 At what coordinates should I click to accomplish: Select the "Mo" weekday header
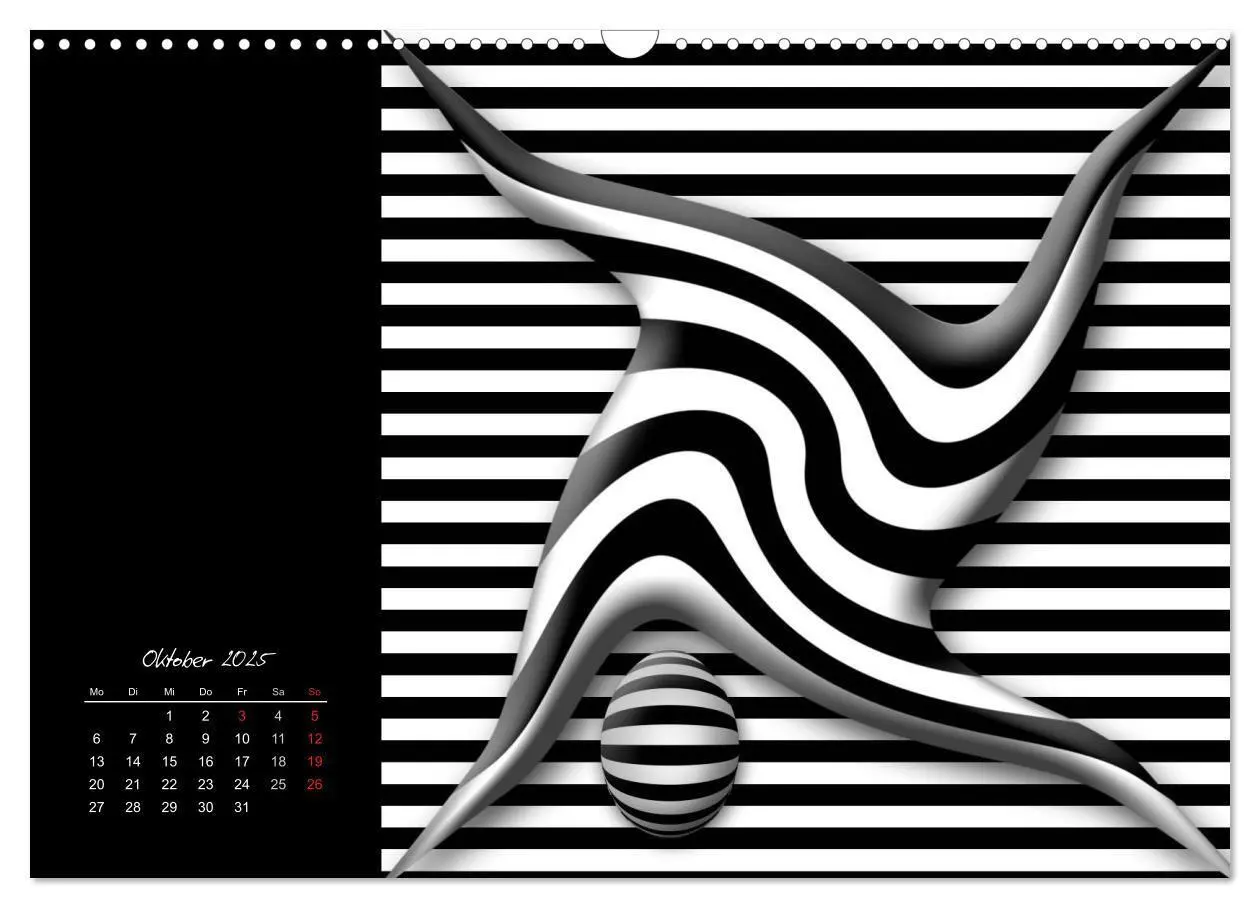[96, 692]
